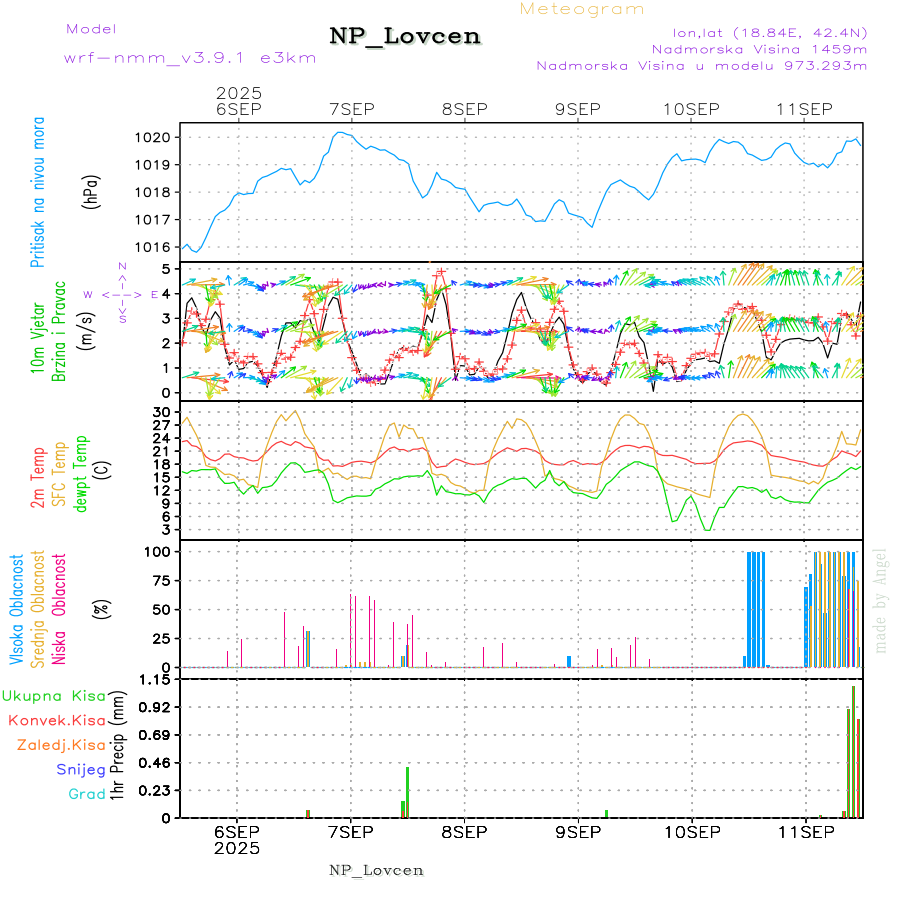The height and width of the screenshot is (900, 900).
Task: Click the Nadmorska Visina u modelu text
Action: [701, 66]
